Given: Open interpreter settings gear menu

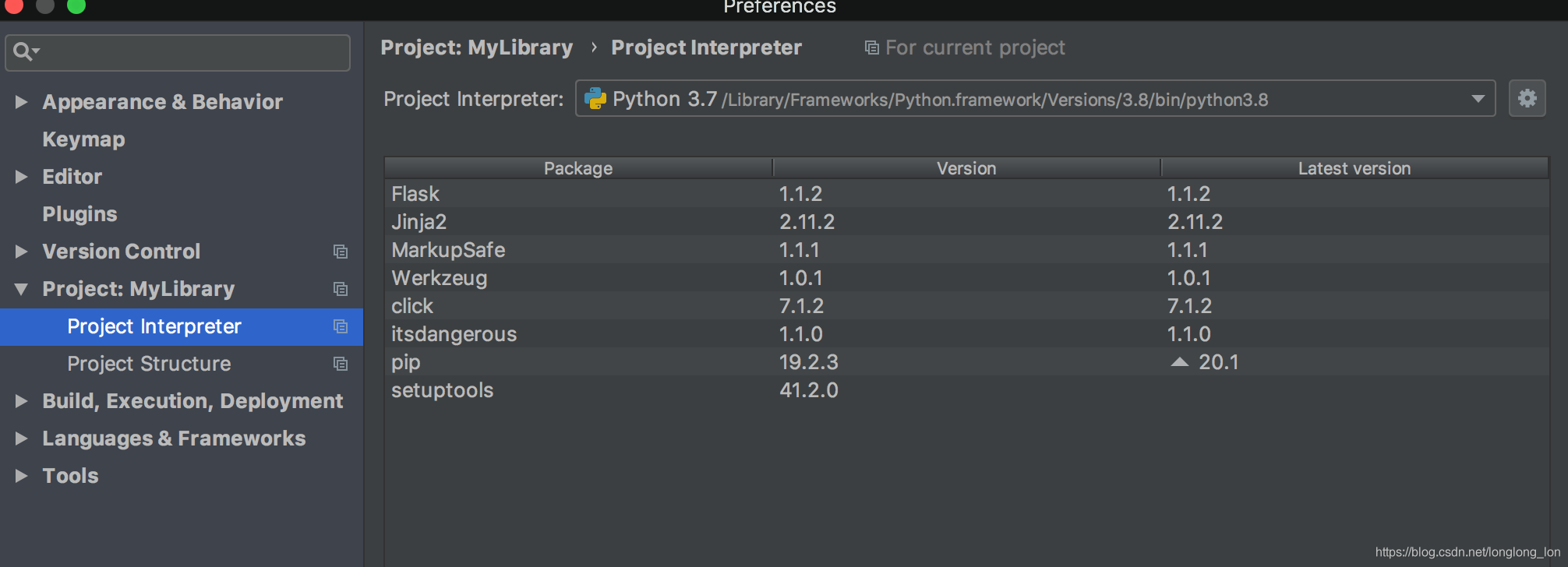Looking at the screenshot, I should [1527, 98].
